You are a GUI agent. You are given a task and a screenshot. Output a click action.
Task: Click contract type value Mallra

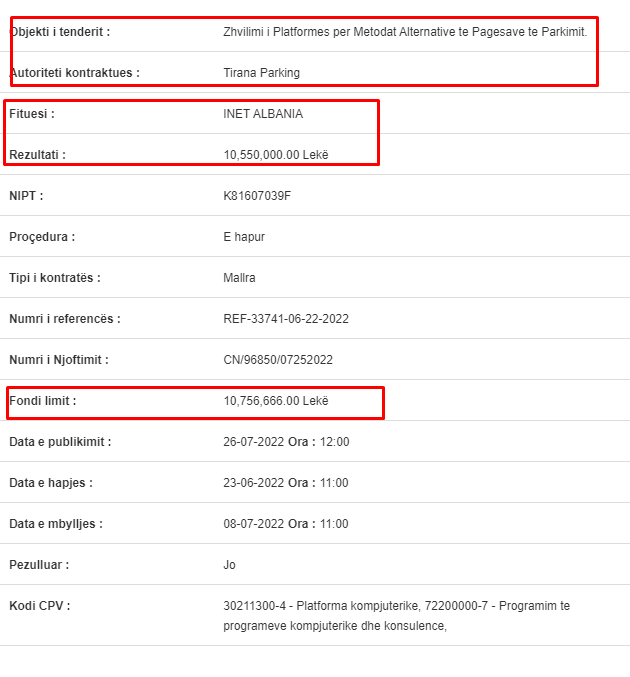coord(239,278)
